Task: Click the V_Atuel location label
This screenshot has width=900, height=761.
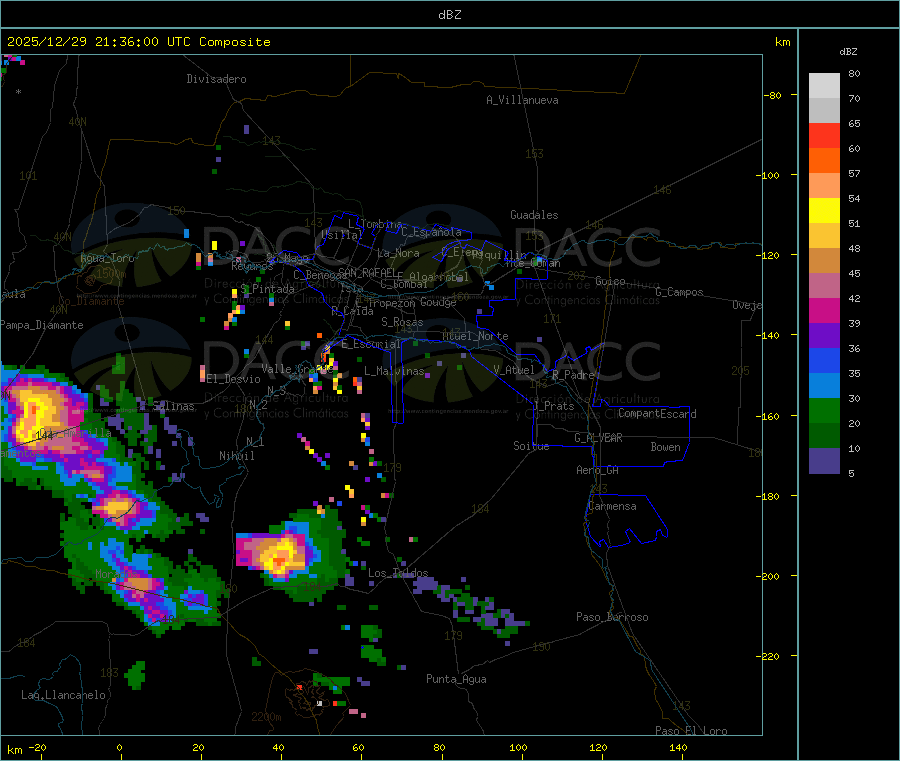Action: (514, 370)
